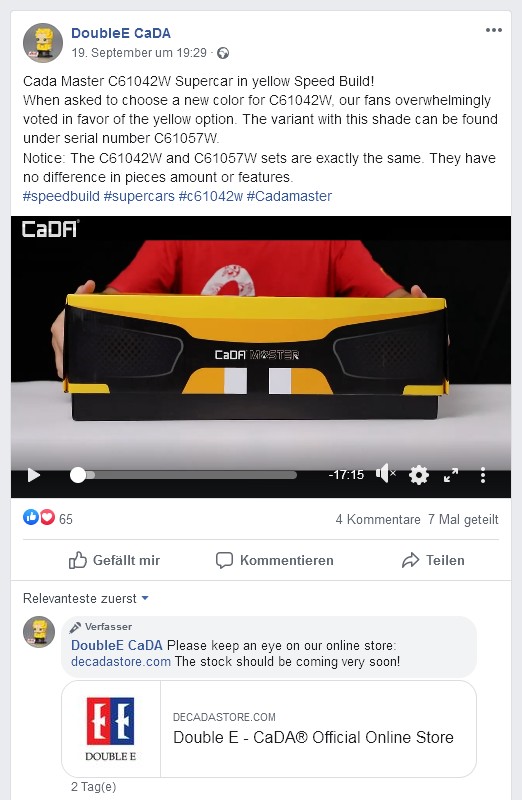
Task: Play the speed build video
Action: point(34,475)
